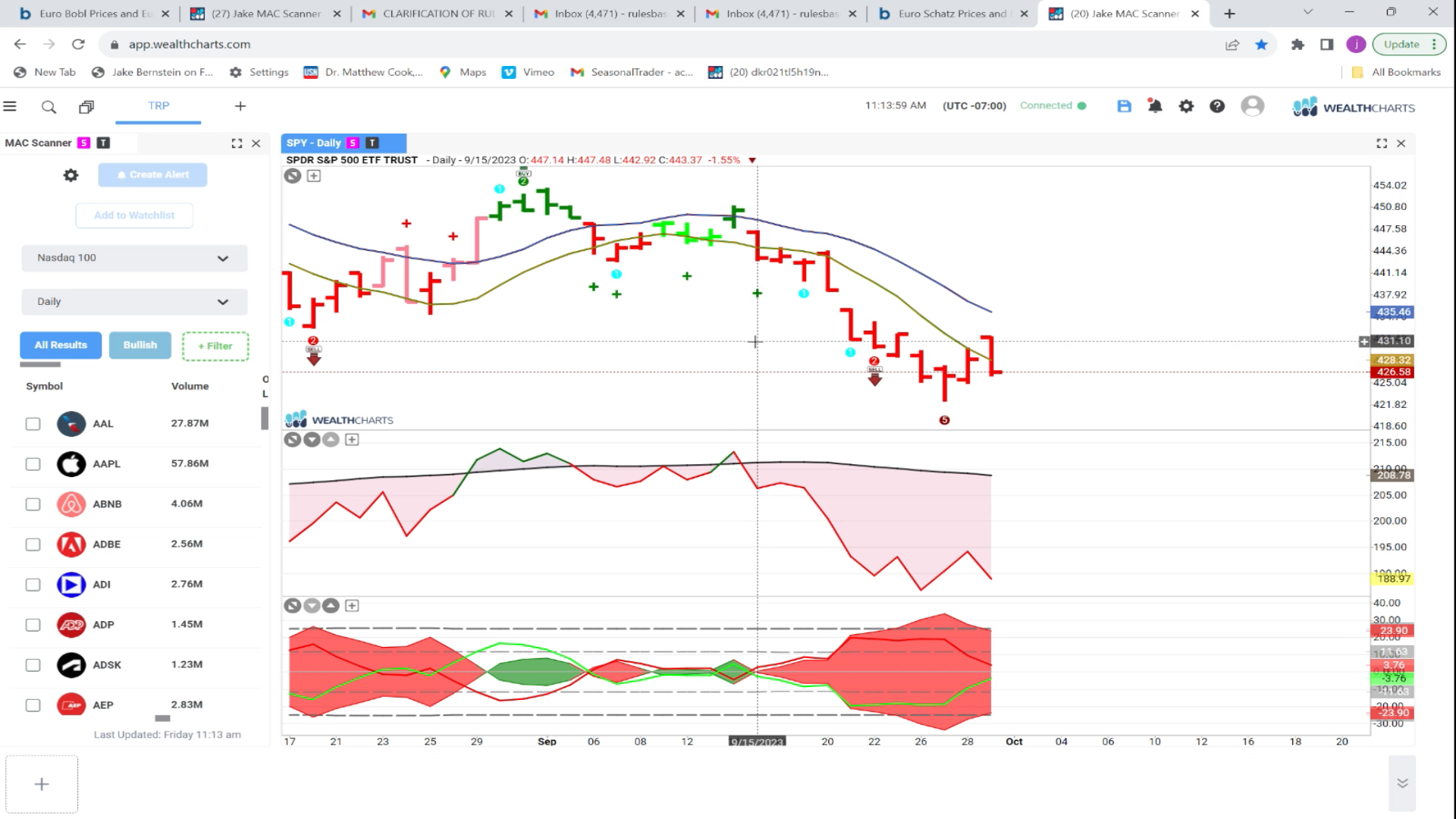The height and width of the screenshot is (819, 1456).
Task: Move the 208.78 indicator pane up
Action: coord(331,440)
